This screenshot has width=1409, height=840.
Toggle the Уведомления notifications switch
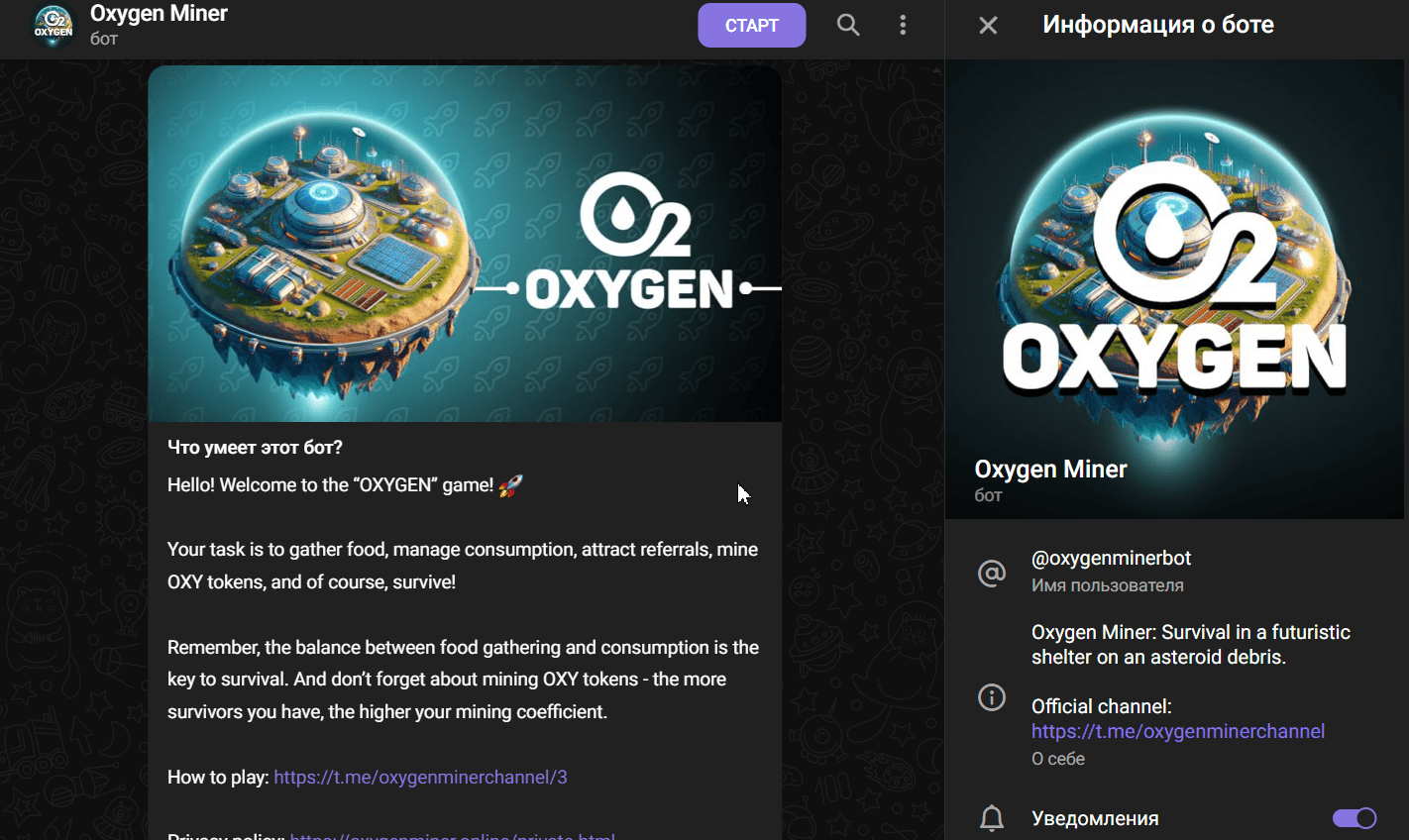pyautogui.click(x=1355, y=818)
